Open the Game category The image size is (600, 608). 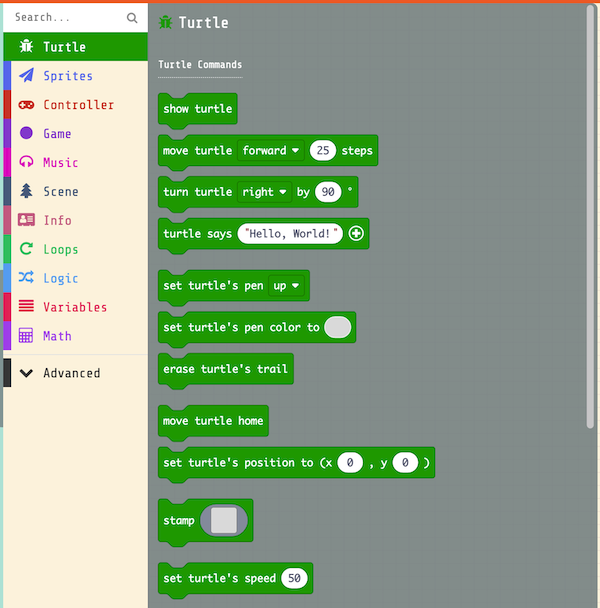tap(76, 133)
